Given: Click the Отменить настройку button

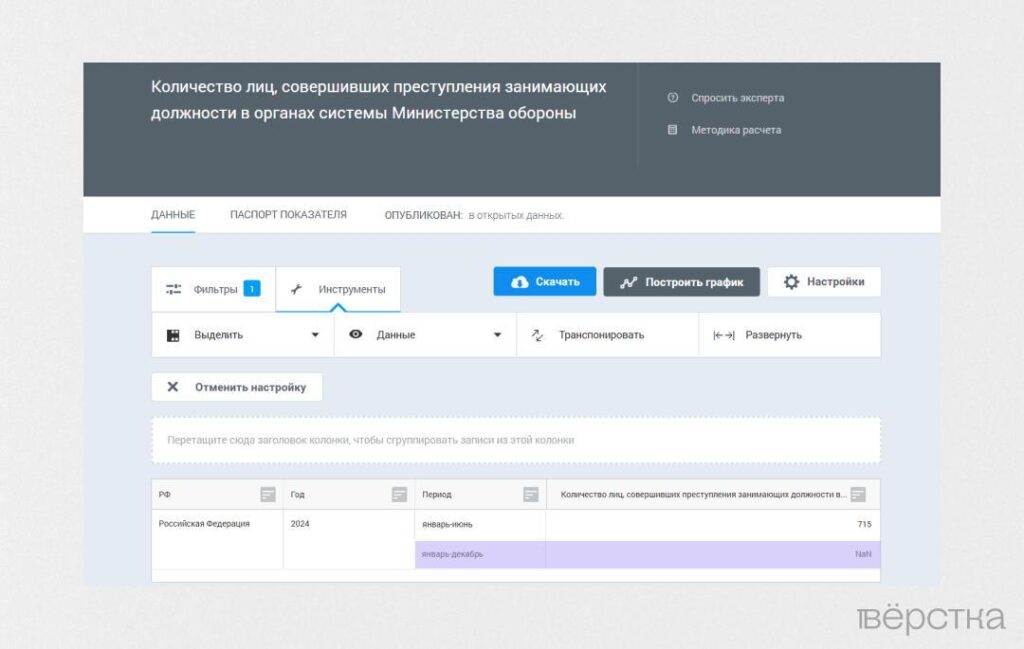Looking at the screenshot, I should point(236,387).
